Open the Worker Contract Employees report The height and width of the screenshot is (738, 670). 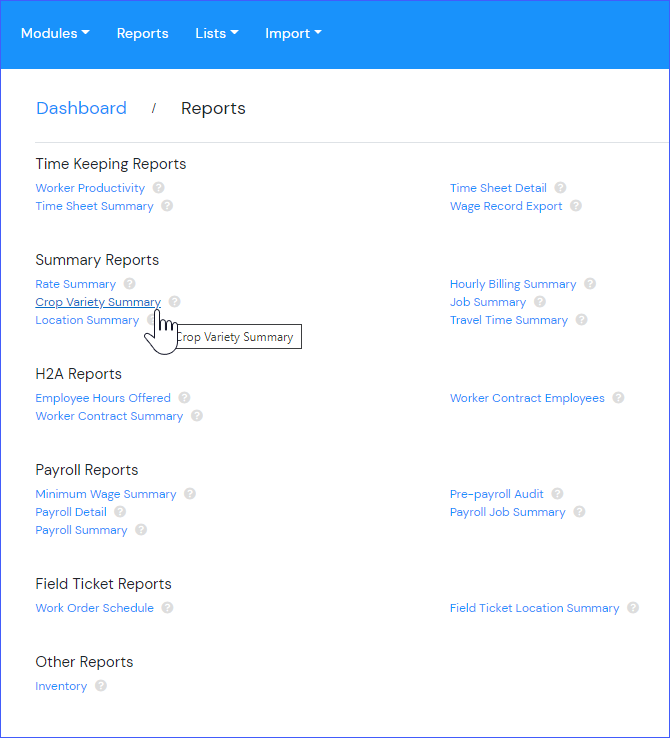[527, 398]
